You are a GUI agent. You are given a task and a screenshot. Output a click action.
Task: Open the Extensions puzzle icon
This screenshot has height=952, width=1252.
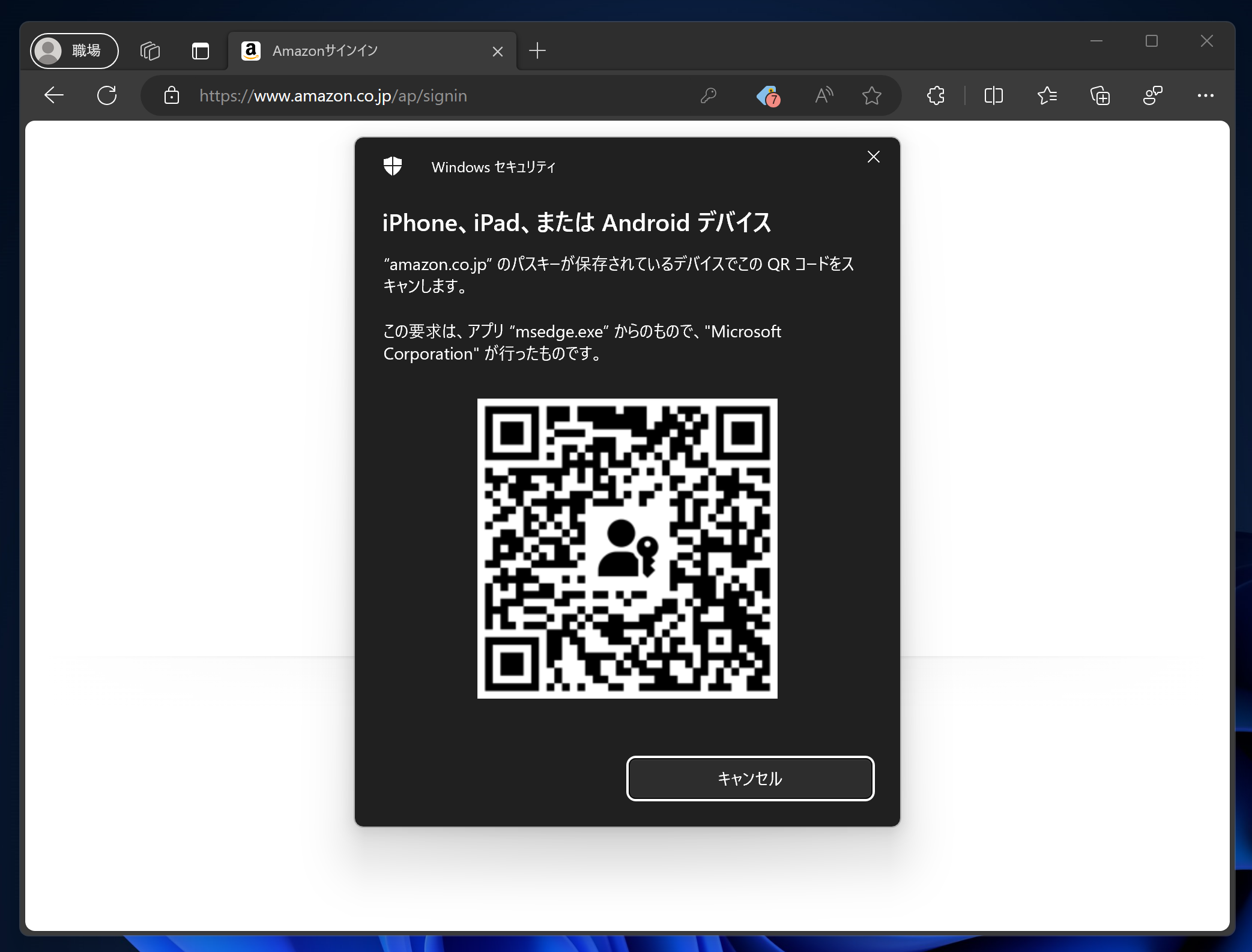(936, 95)
